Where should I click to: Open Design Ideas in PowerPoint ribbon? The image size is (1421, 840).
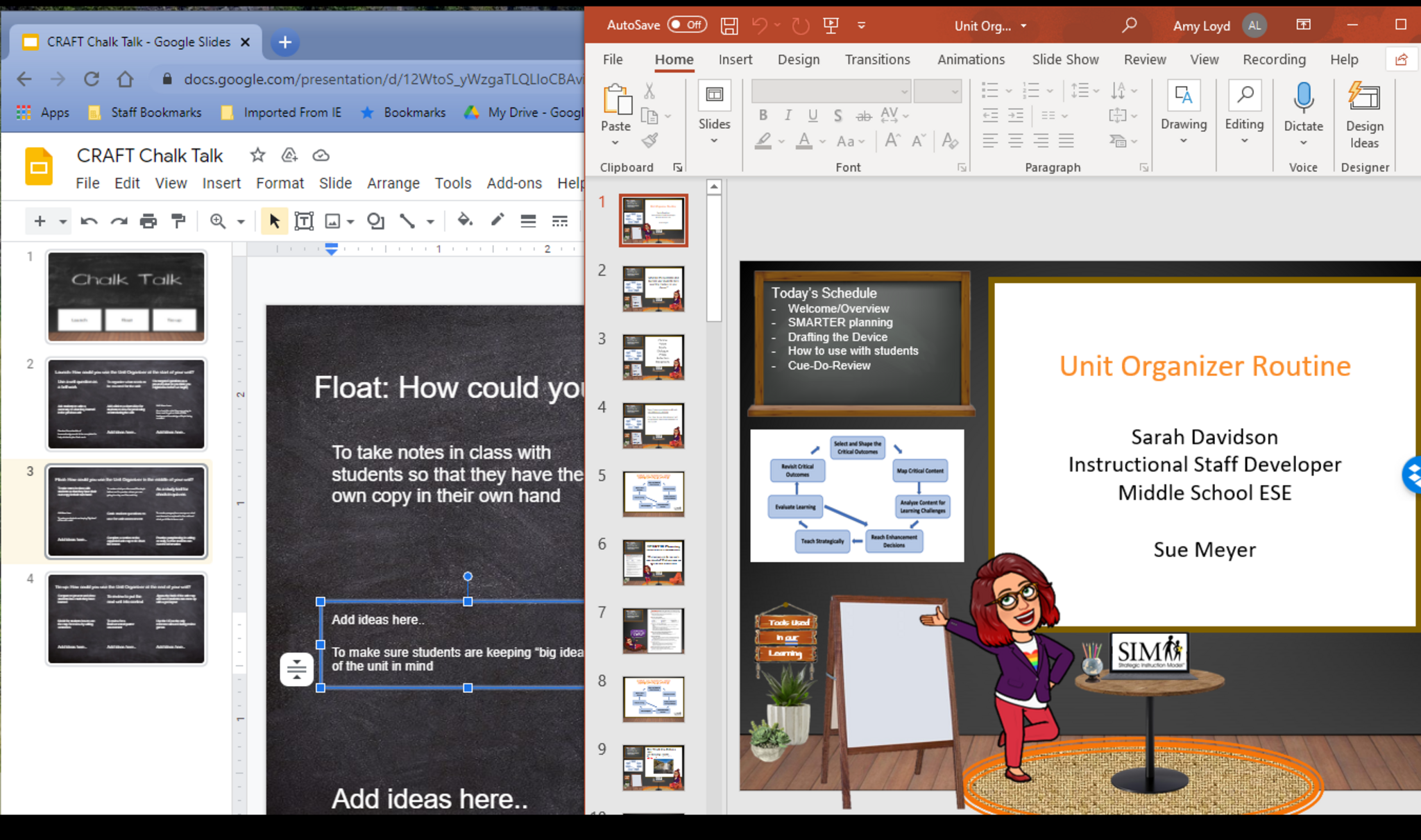pos(1364,114)
